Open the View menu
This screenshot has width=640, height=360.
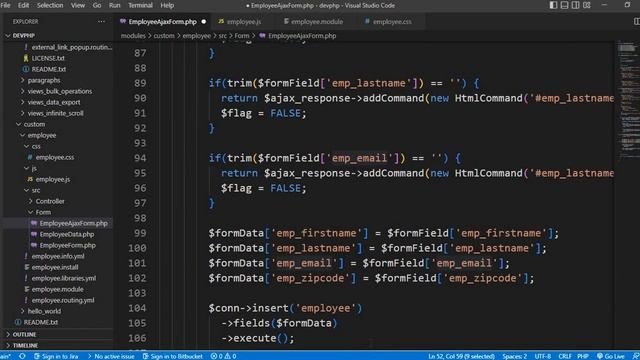coord(78,5)
